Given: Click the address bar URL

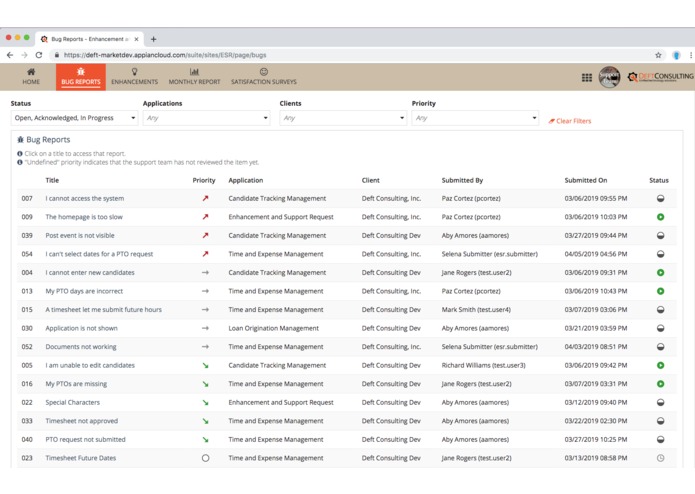Looking at the screenshot, I should [165, 55].
